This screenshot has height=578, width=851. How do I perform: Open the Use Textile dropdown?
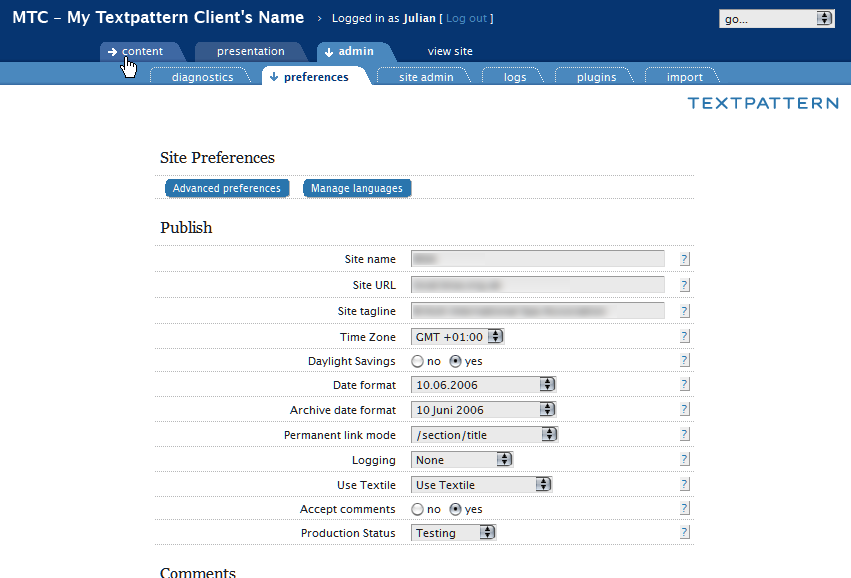coord(481,485)
